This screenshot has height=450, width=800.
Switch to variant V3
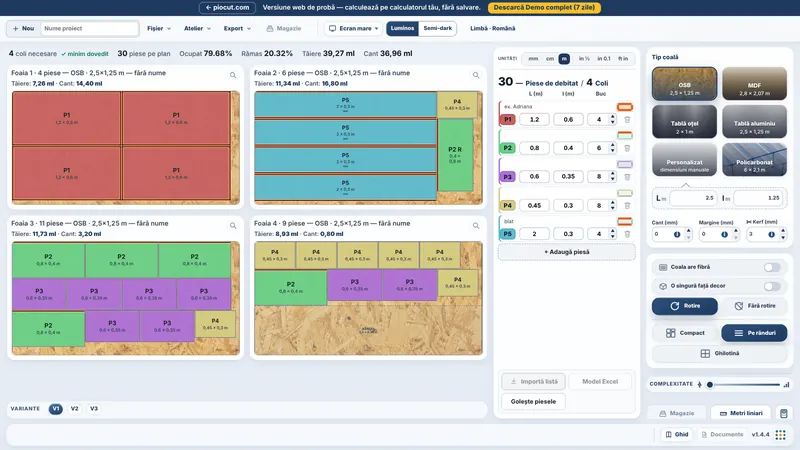[94, 409]
